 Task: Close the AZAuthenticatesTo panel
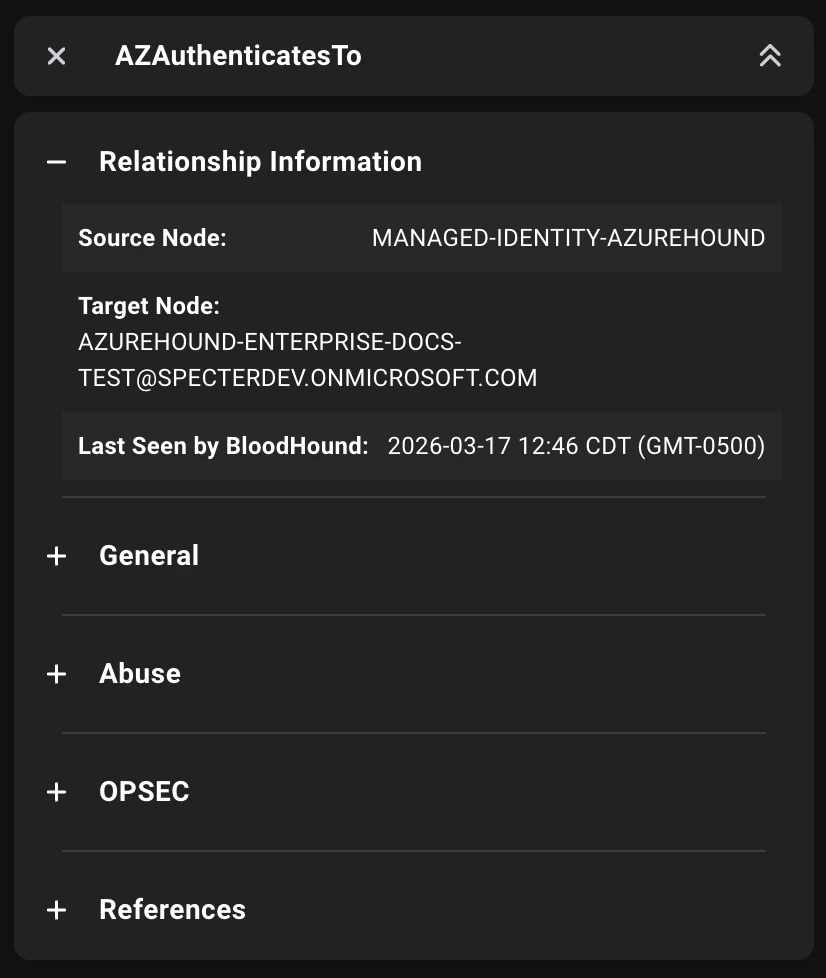(x=55, y=56)
